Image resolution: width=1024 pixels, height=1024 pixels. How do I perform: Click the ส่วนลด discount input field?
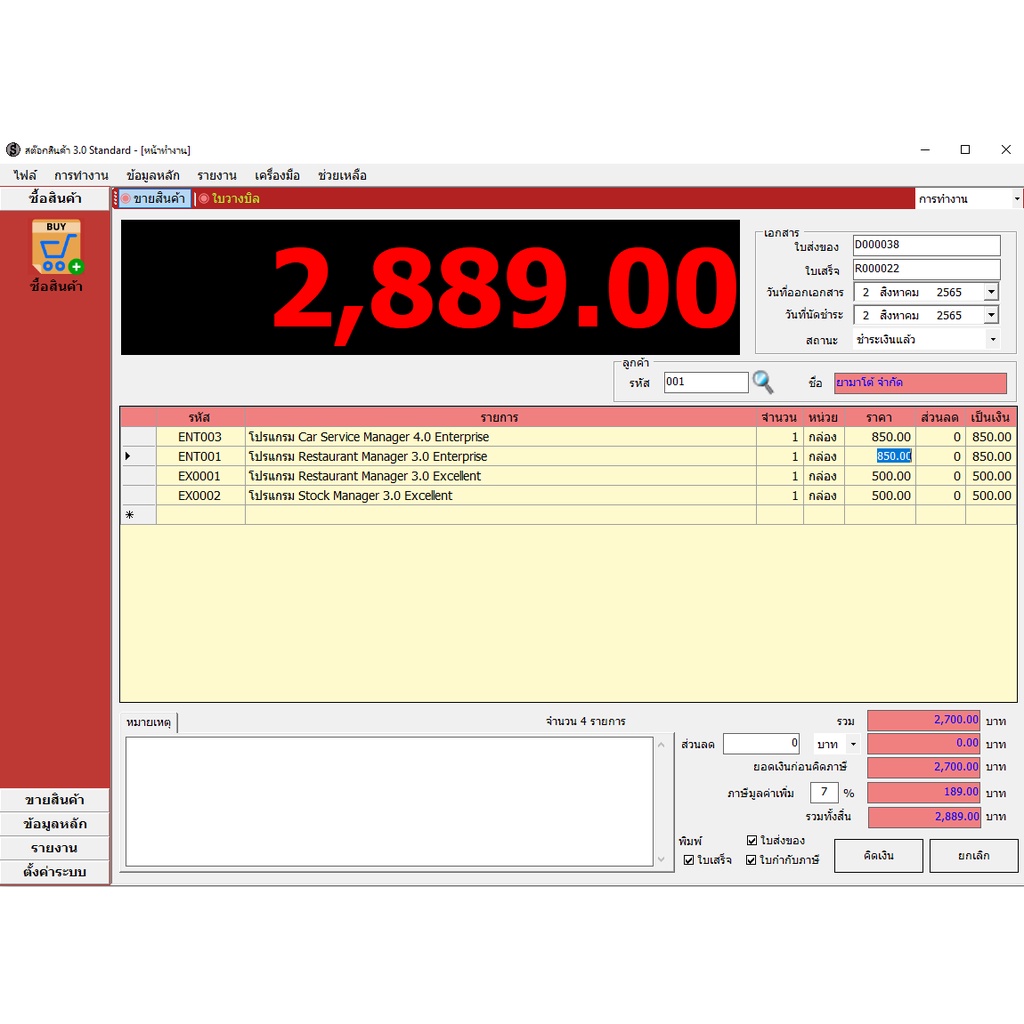(761, 743)
